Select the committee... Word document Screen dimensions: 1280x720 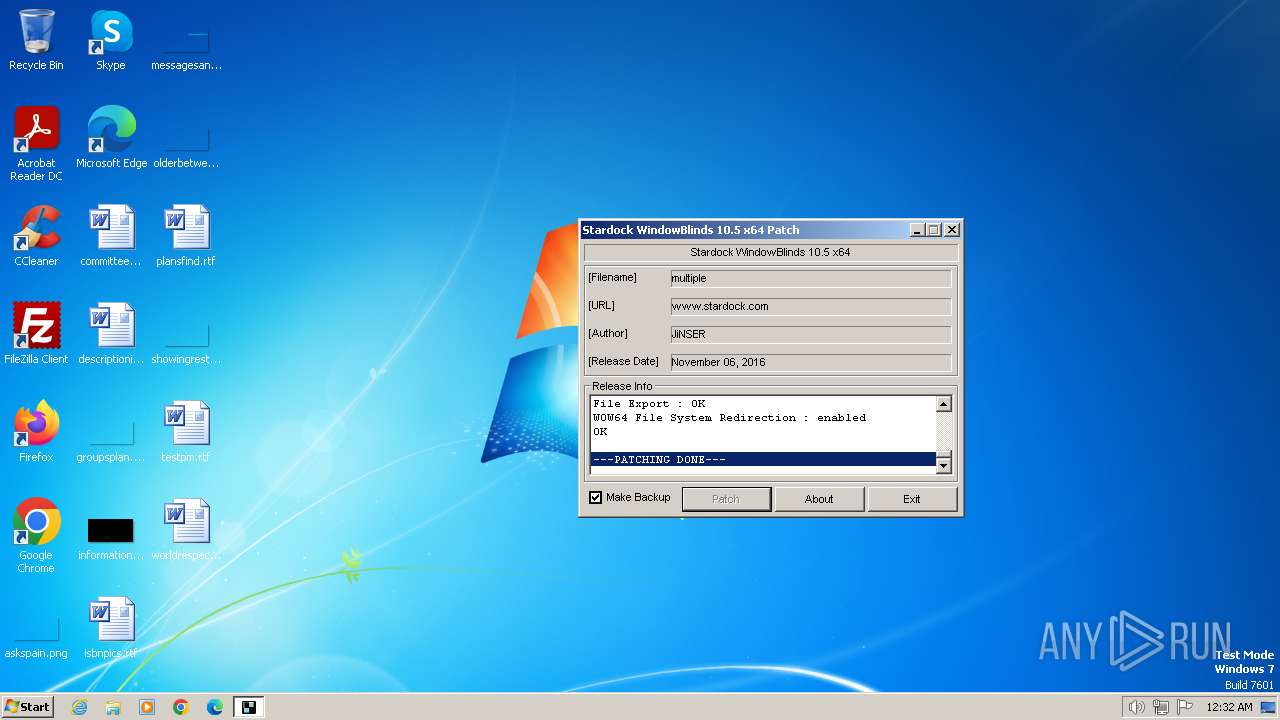click(x=111, y=236)
